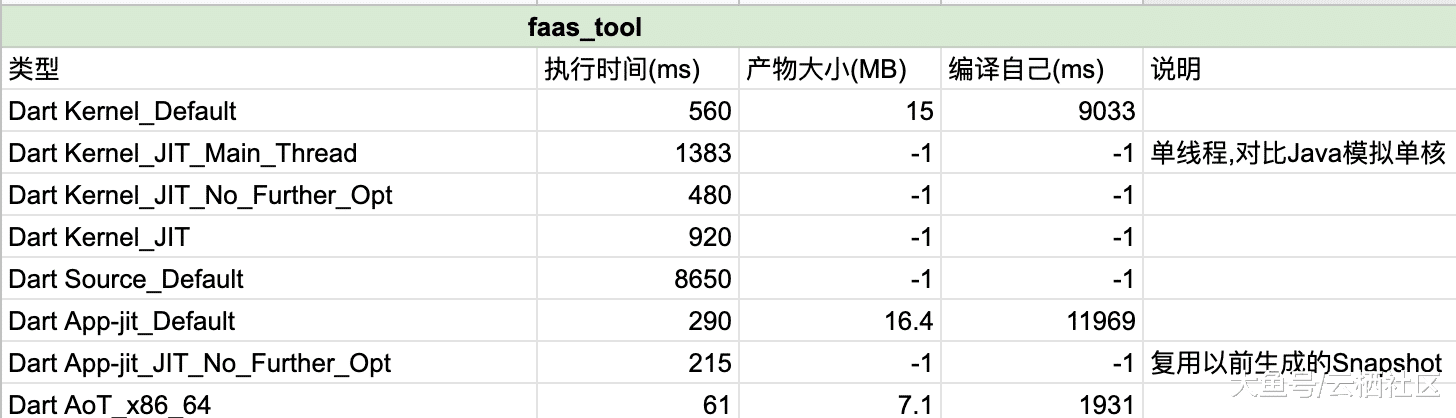Click the Dart Kernel_JIT row label
The height and width of the screenshot is (418, 1456).
pos(268,237)
